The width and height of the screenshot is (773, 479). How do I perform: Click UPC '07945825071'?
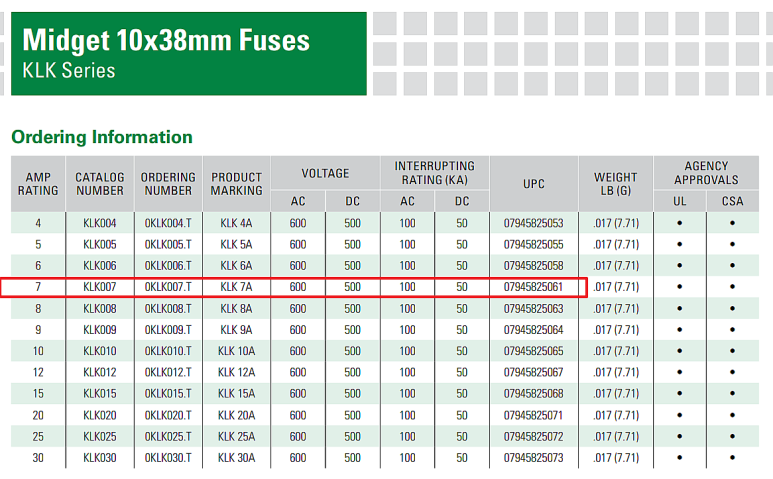(533, 415)
